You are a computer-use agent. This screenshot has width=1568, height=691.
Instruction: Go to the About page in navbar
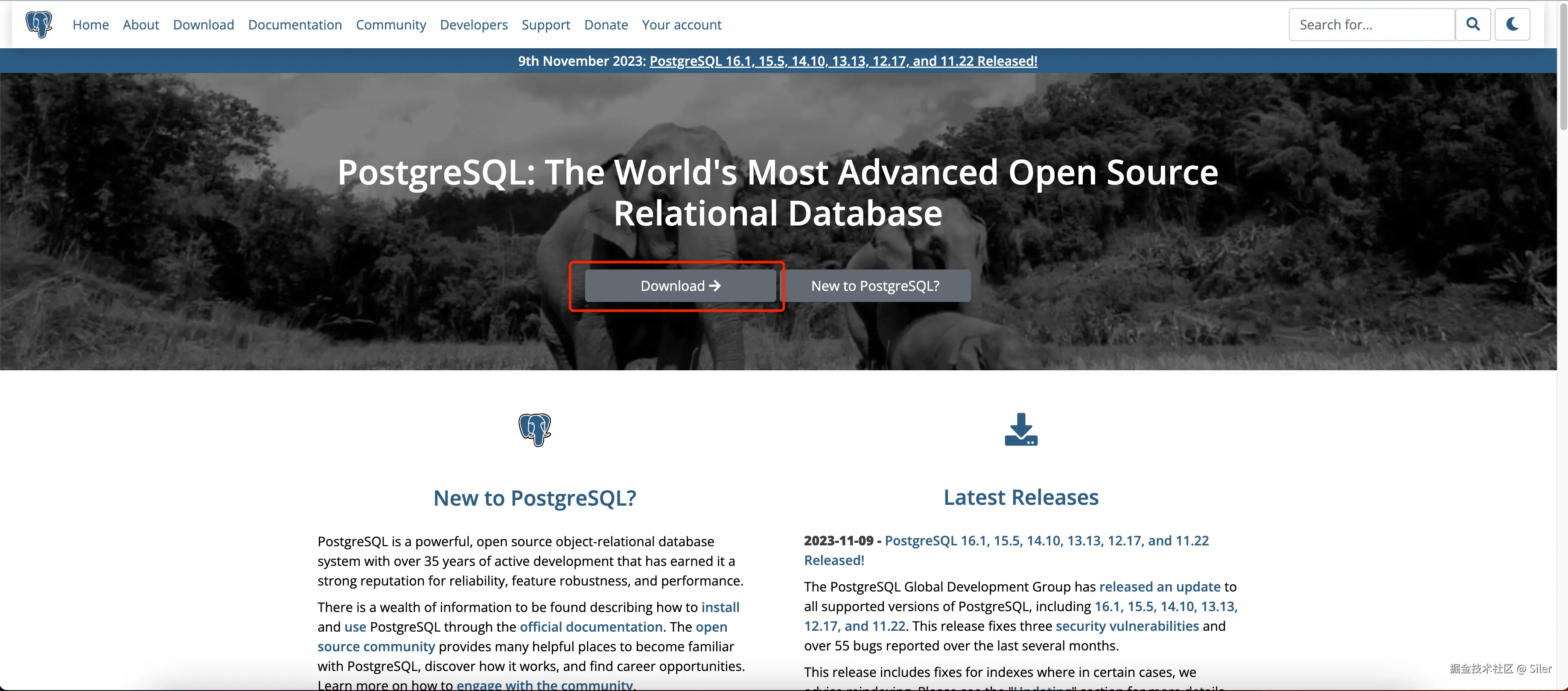pos(140,25)
